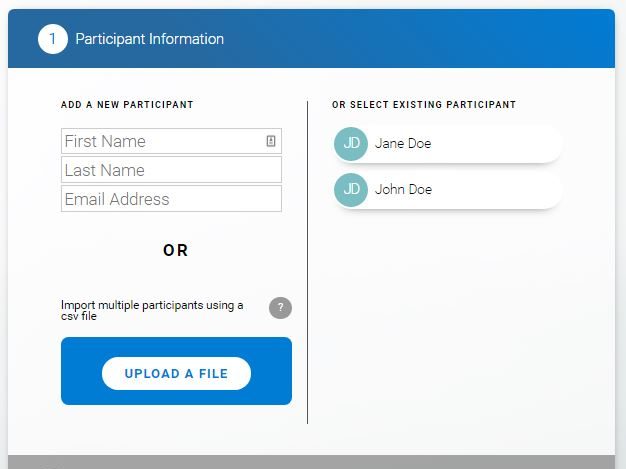Screen dimensions: 626x469
Task: Click John Doe's JD avatar circle
Action: [351, 189]
